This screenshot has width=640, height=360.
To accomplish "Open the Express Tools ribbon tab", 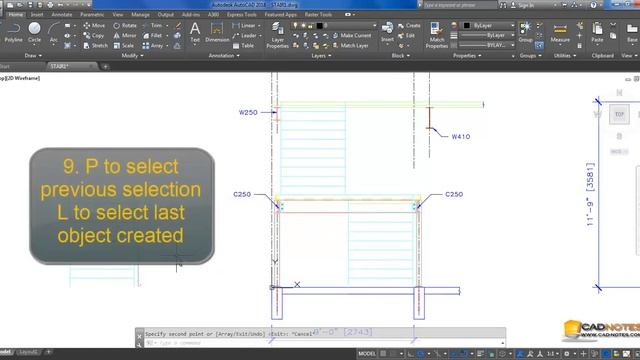I will click(x=242, y=14).
